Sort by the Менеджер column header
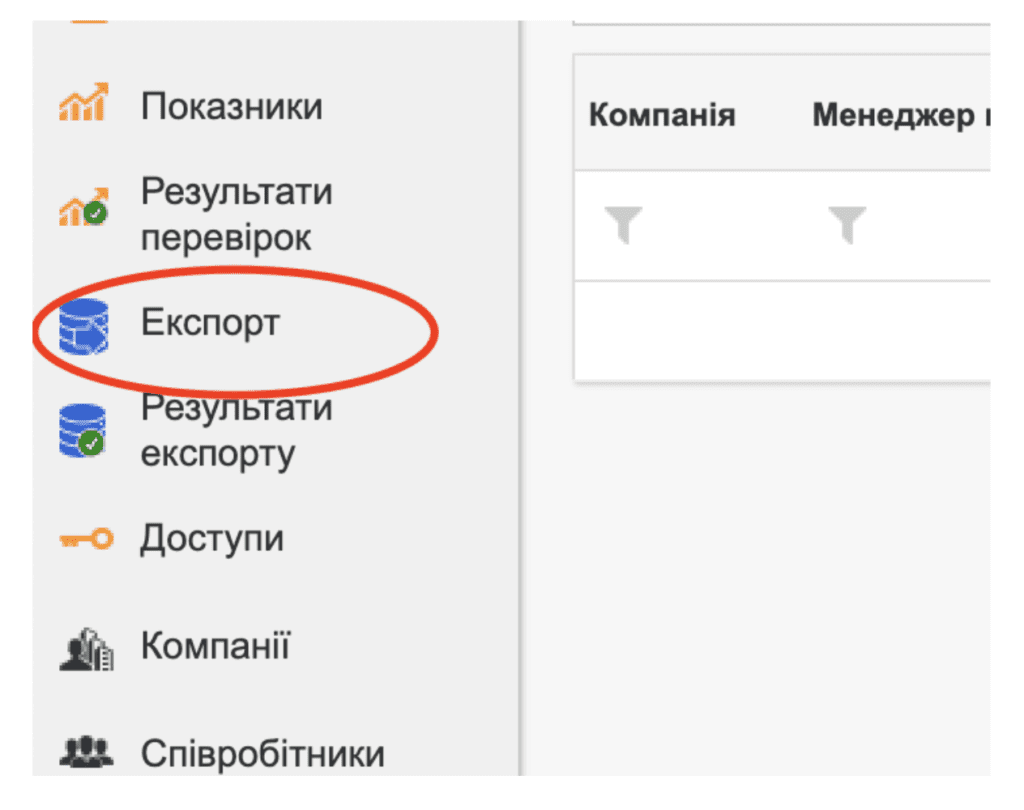 click(901, 115)
